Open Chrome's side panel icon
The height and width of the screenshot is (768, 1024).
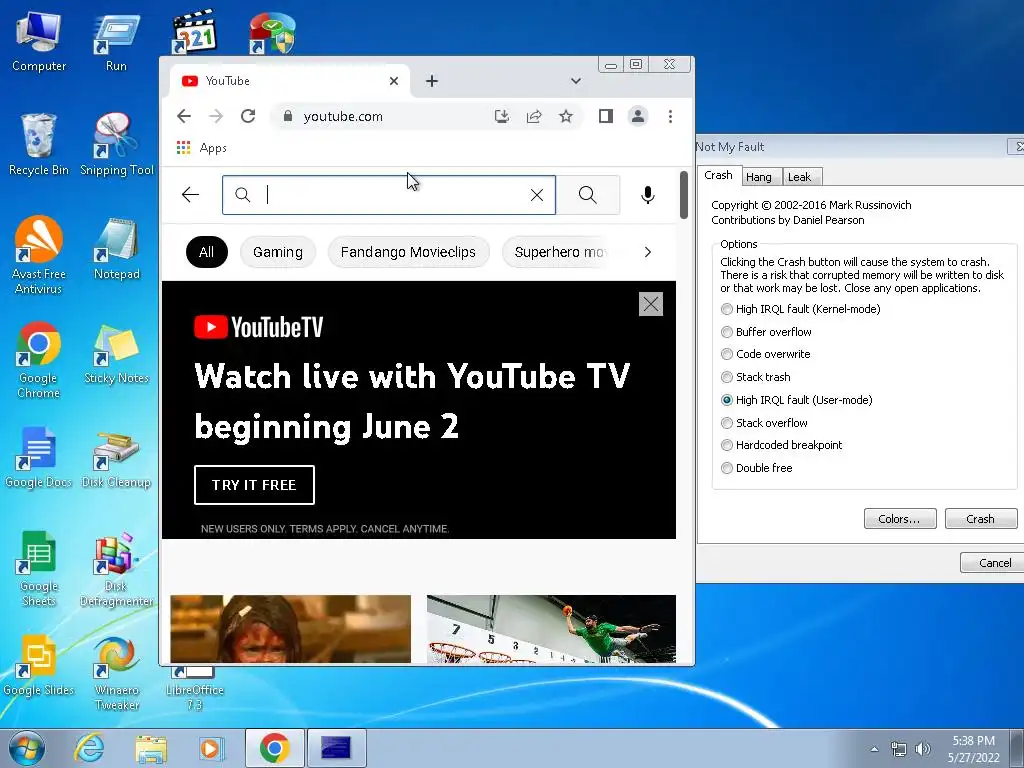click(605, 116)
